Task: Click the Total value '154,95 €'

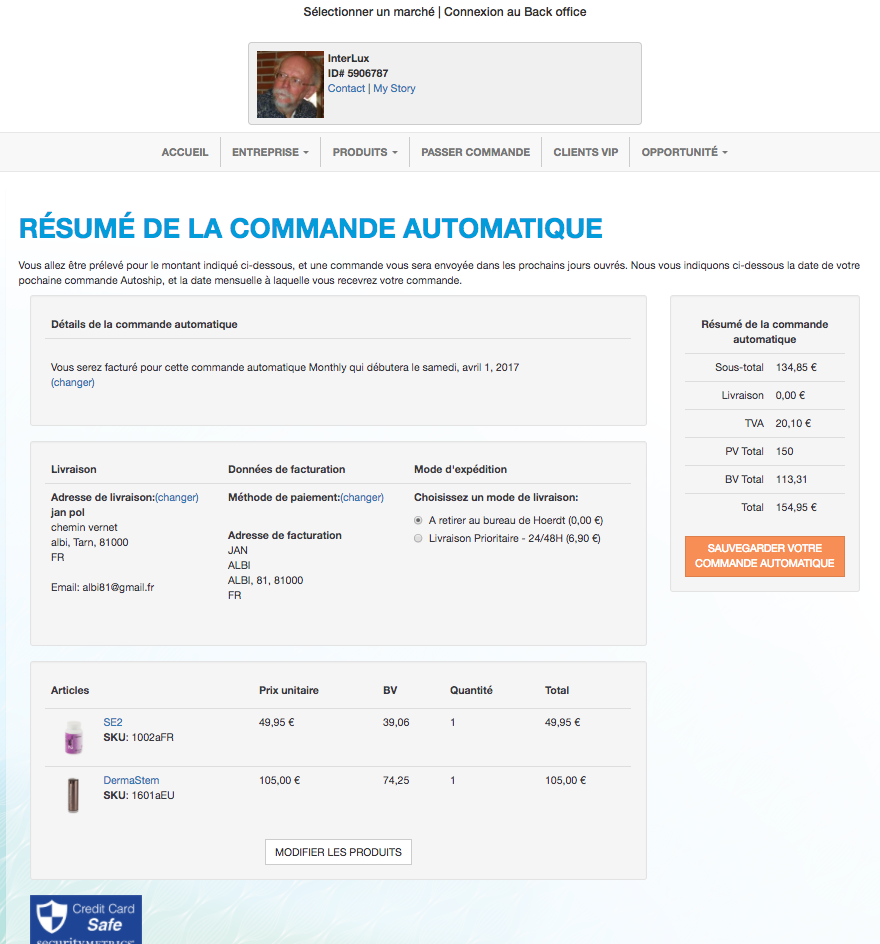Action: pyautogui.click(x=796, y=508)
